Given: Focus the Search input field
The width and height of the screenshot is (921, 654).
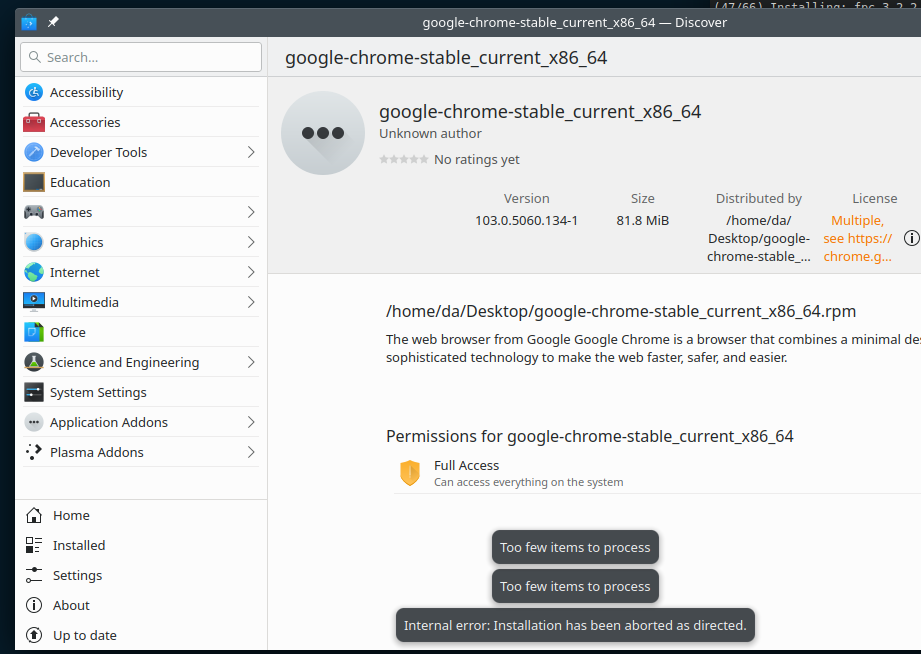Looking at the screenshot, I should point(141,57).
